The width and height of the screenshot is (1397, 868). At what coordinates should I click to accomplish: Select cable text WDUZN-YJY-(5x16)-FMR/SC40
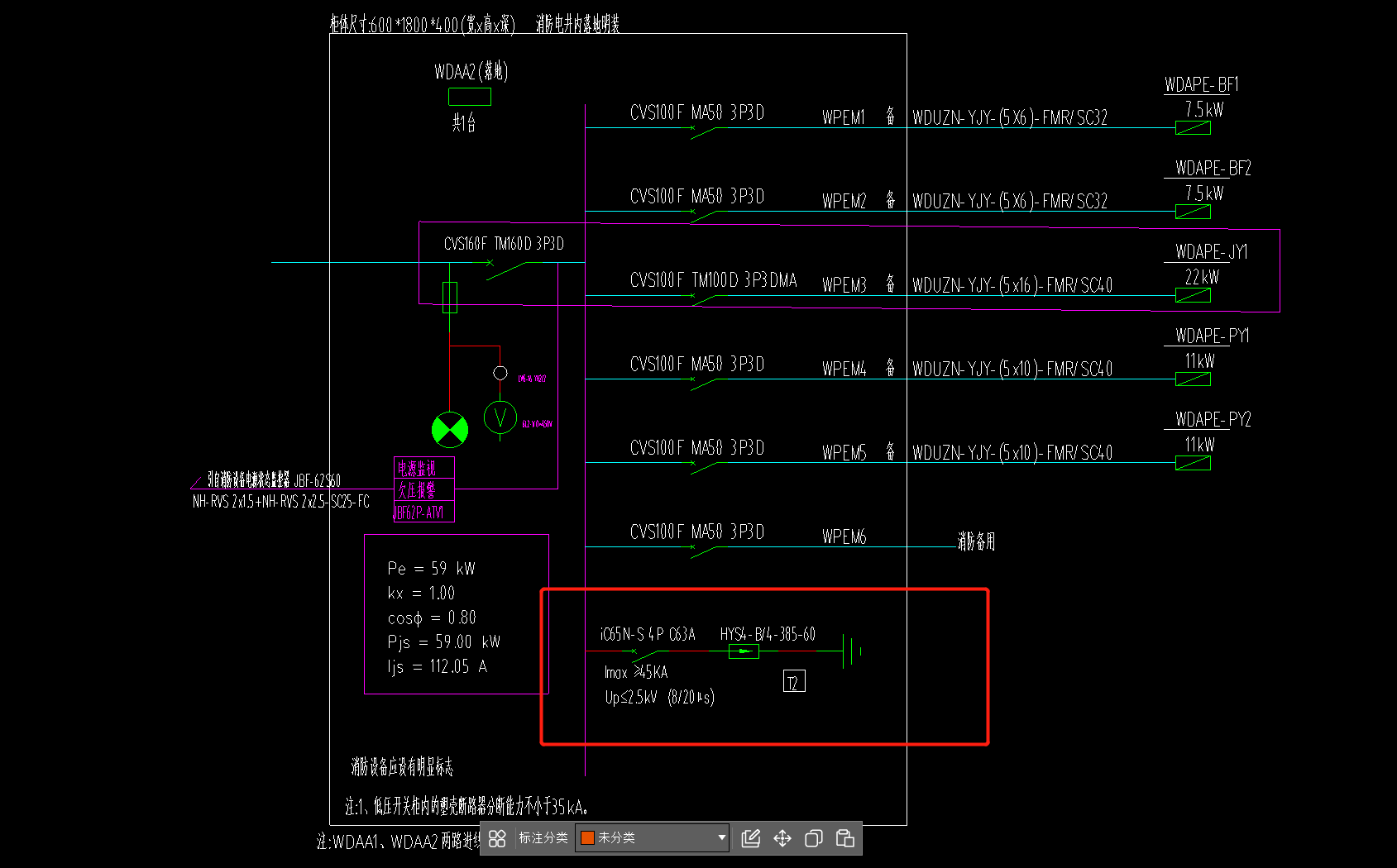[x=1012, y=285]
